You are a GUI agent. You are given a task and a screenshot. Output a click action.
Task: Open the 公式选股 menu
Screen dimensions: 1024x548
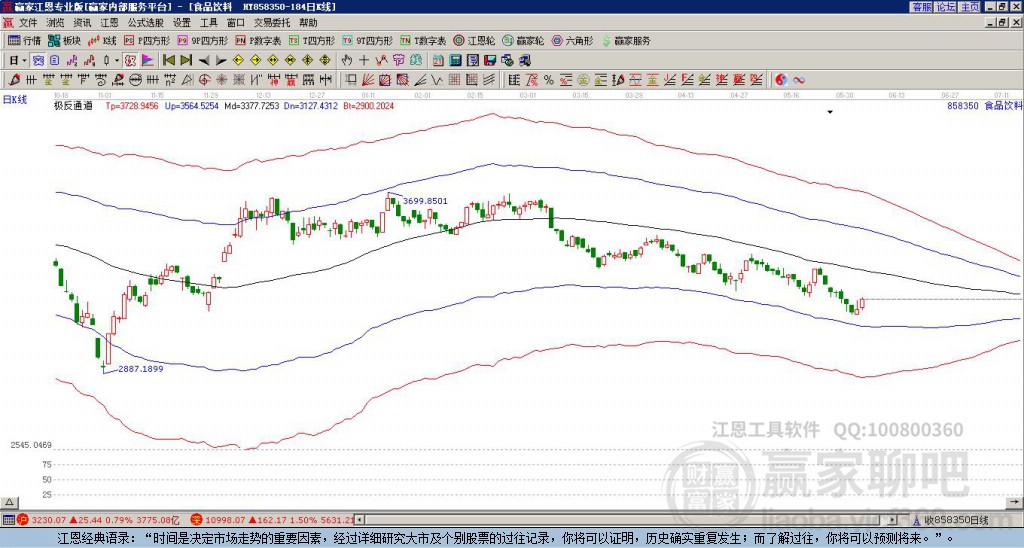[x=146, y=23]
